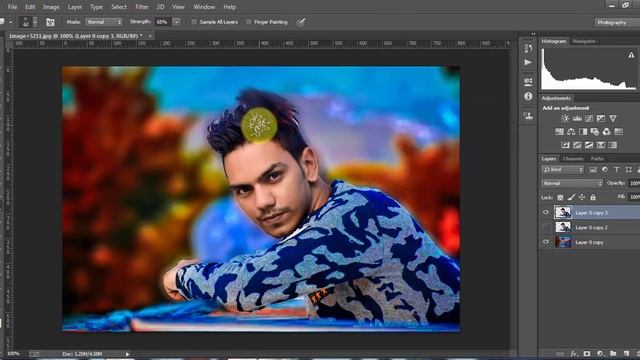Image resolution: width=640 pixels, height=360 pixels.
Task: Add a Channel Mixer adjustment
Action: (607, 131)
